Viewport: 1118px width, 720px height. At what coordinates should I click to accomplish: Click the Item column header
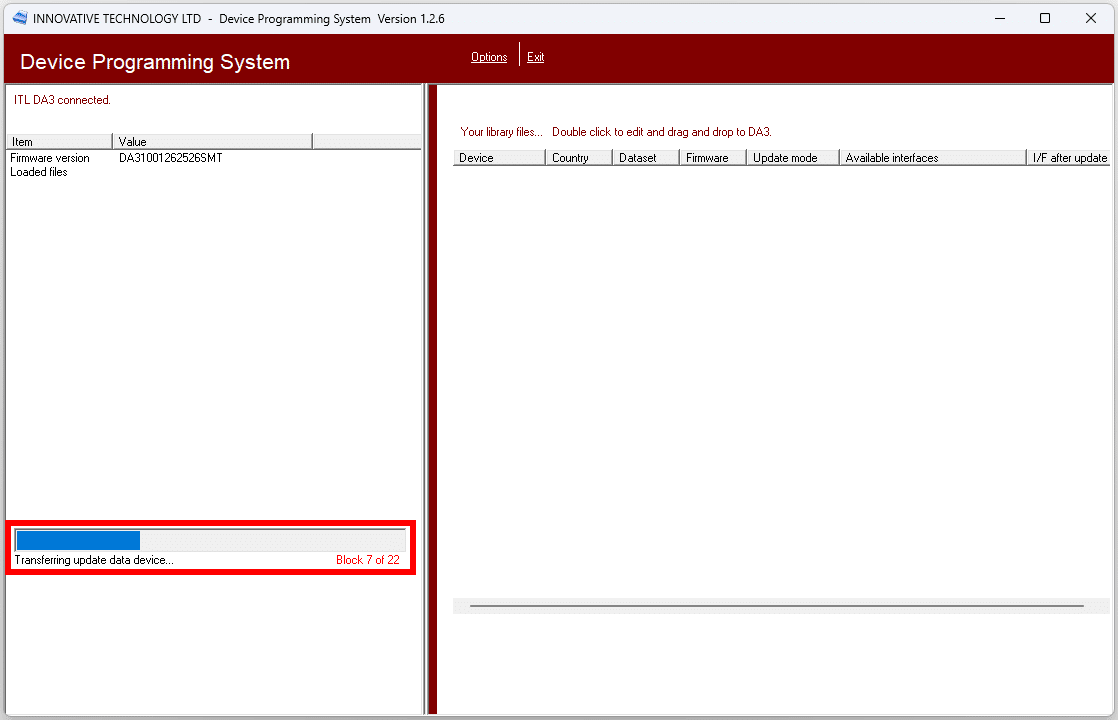click(59, 142)
